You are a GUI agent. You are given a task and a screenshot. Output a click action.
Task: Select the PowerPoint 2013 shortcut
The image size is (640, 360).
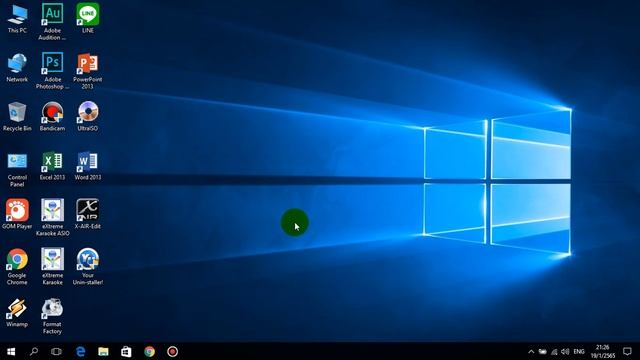pyautogui.click(x=88, y=71)
